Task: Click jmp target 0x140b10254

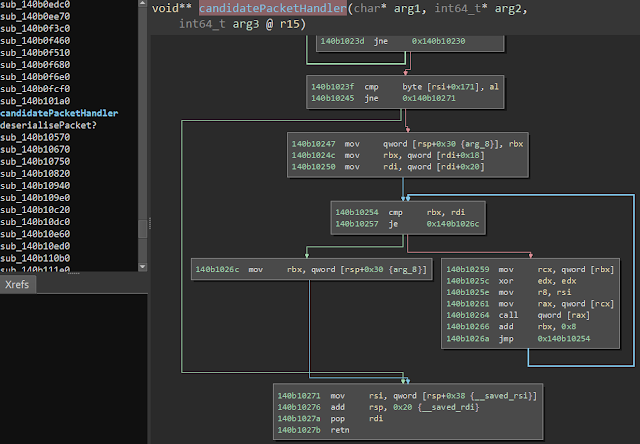Action: pos(564,339)
